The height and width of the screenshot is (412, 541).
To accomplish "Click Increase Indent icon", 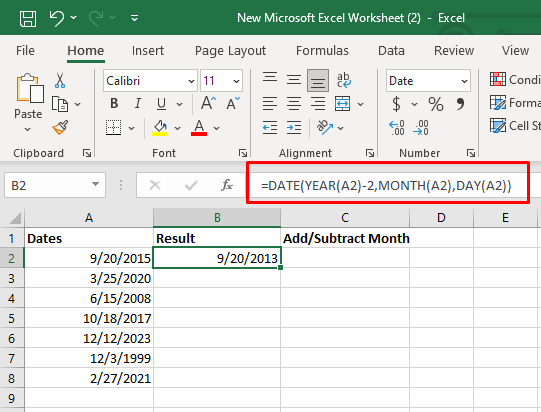I will [x=294, y=128].
